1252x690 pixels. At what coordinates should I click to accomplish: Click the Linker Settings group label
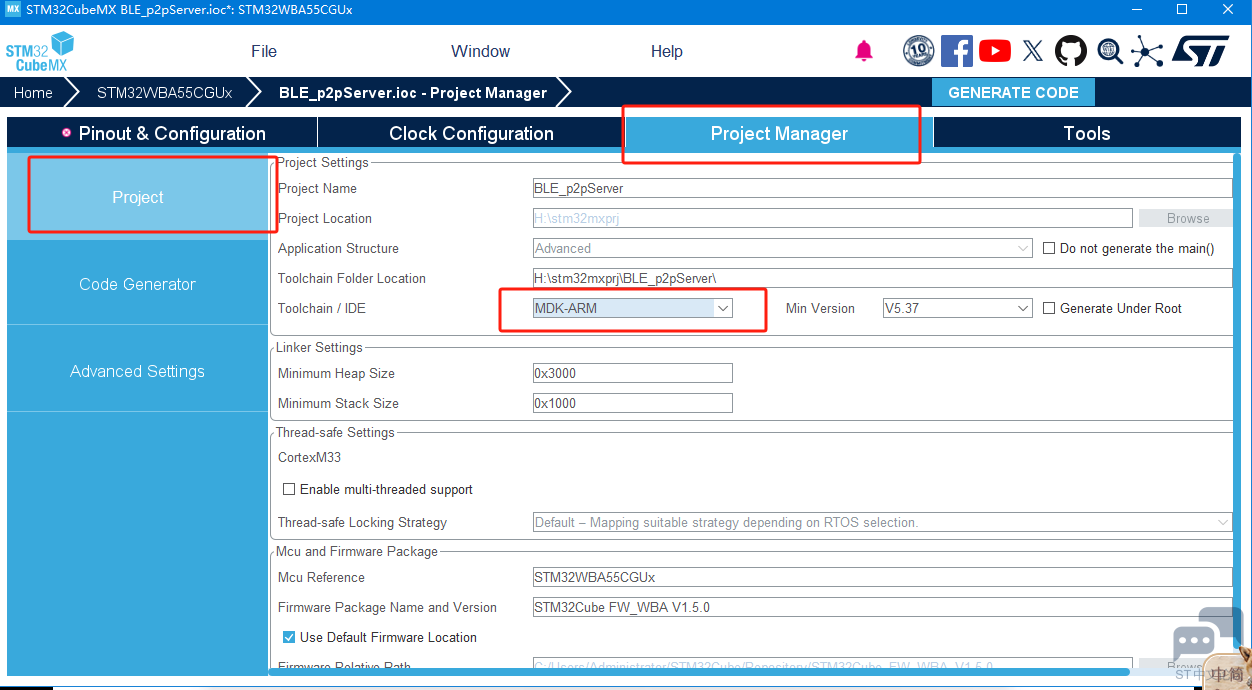[x=319, y=347]
